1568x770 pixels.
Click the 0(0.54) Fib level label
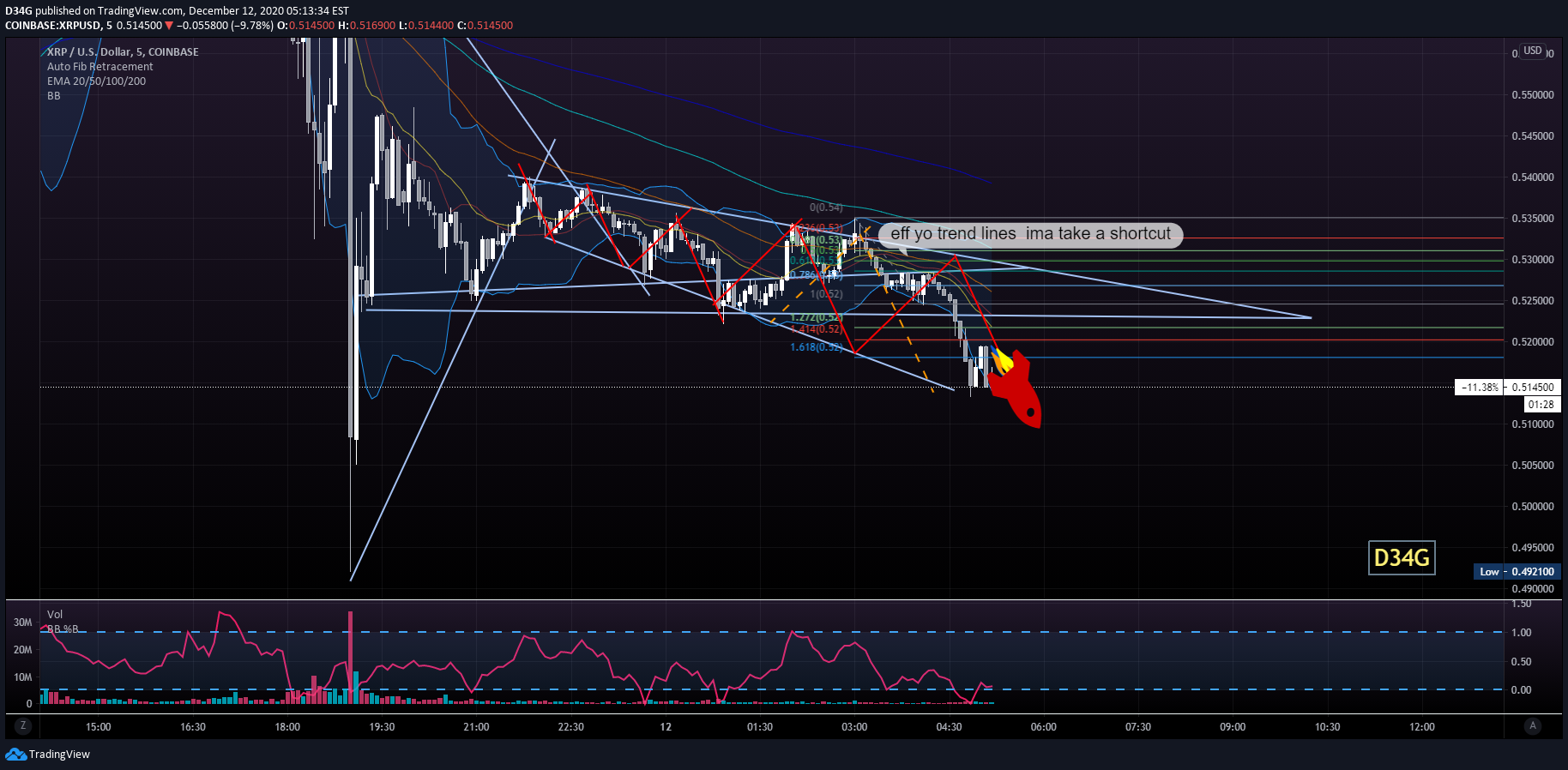point(826,208)
